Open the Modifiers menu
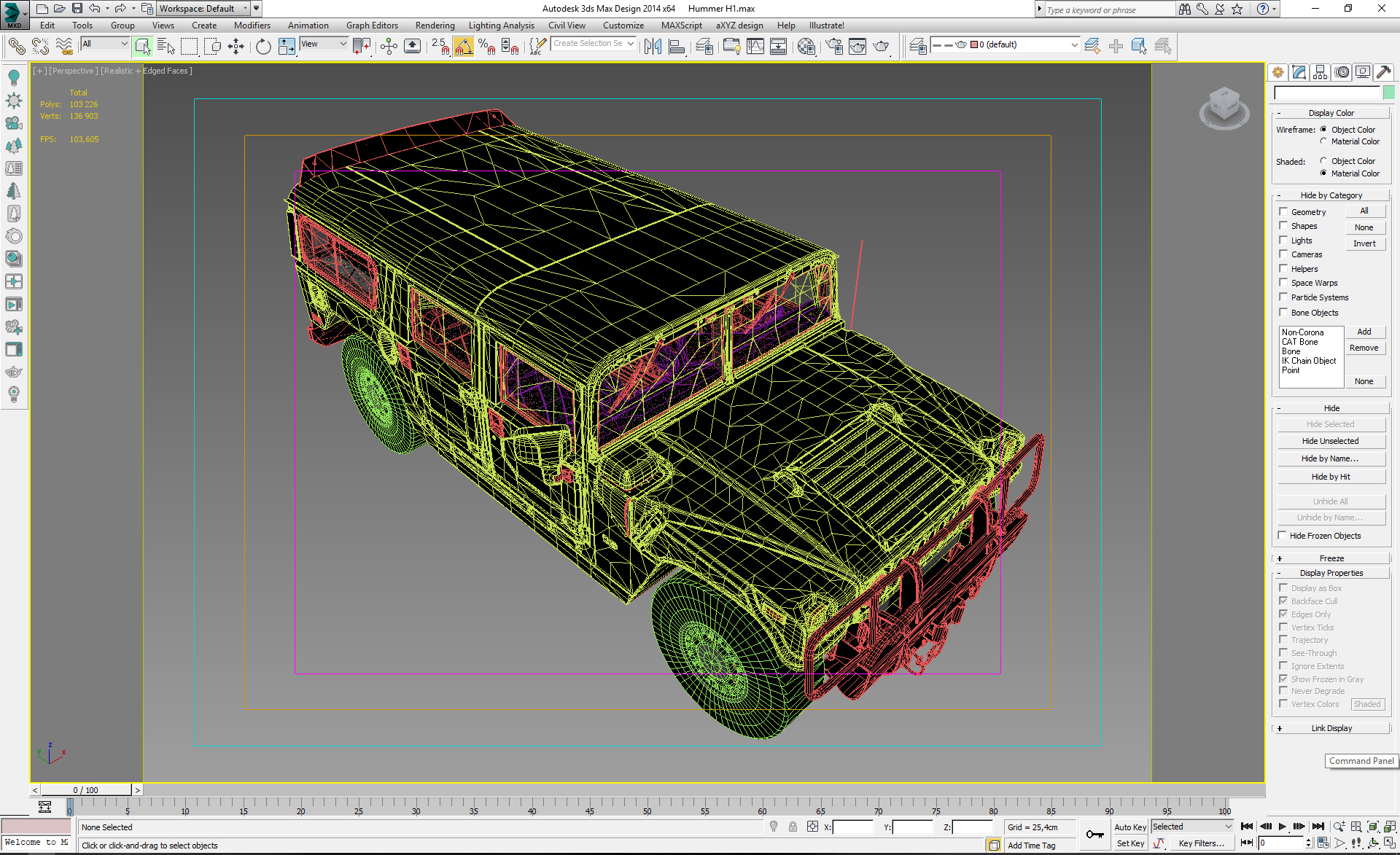 (252, 26)
